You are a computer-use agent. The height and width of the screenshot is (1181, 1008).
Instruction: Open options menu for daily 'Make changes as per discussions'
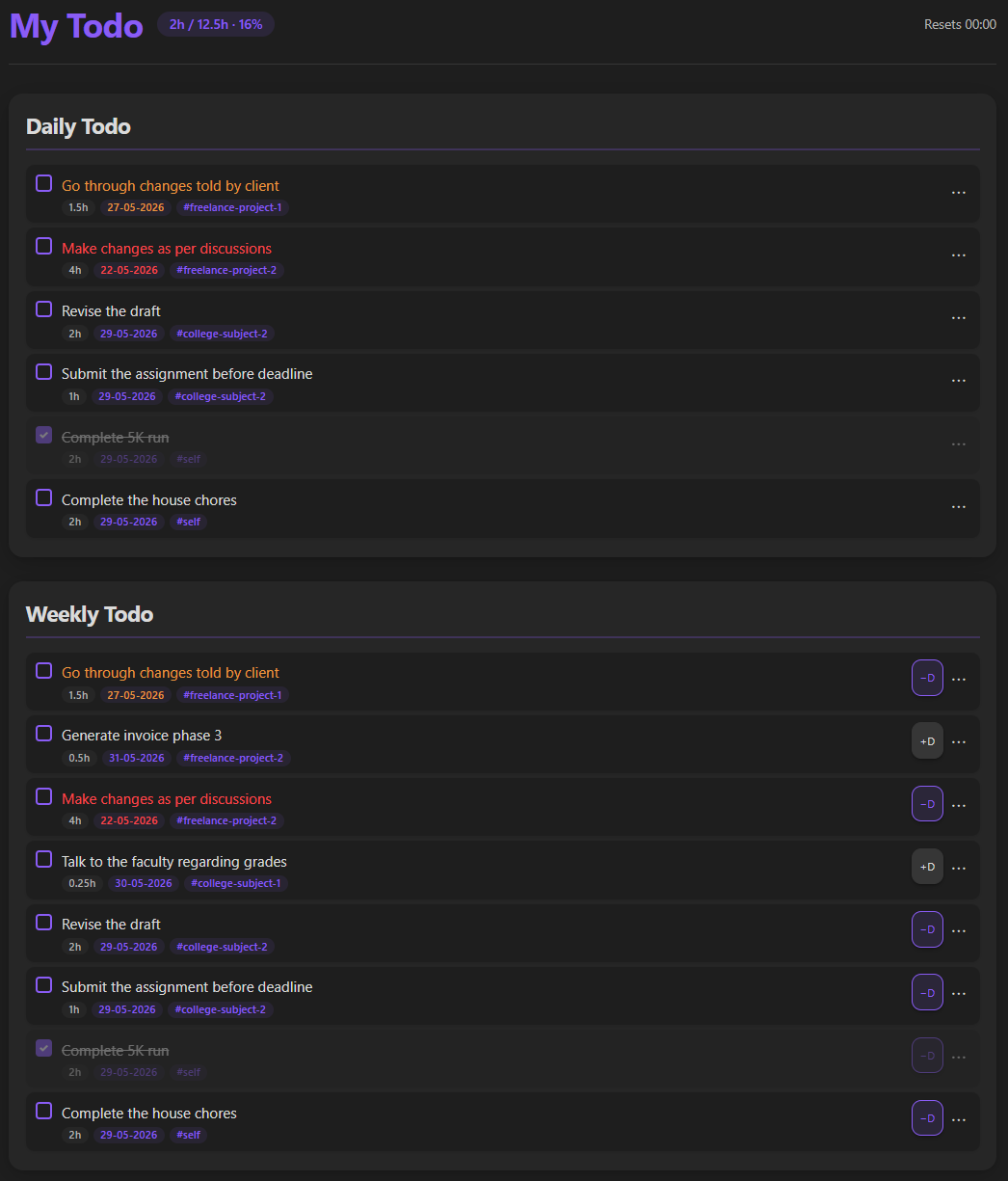coord(958,255)
